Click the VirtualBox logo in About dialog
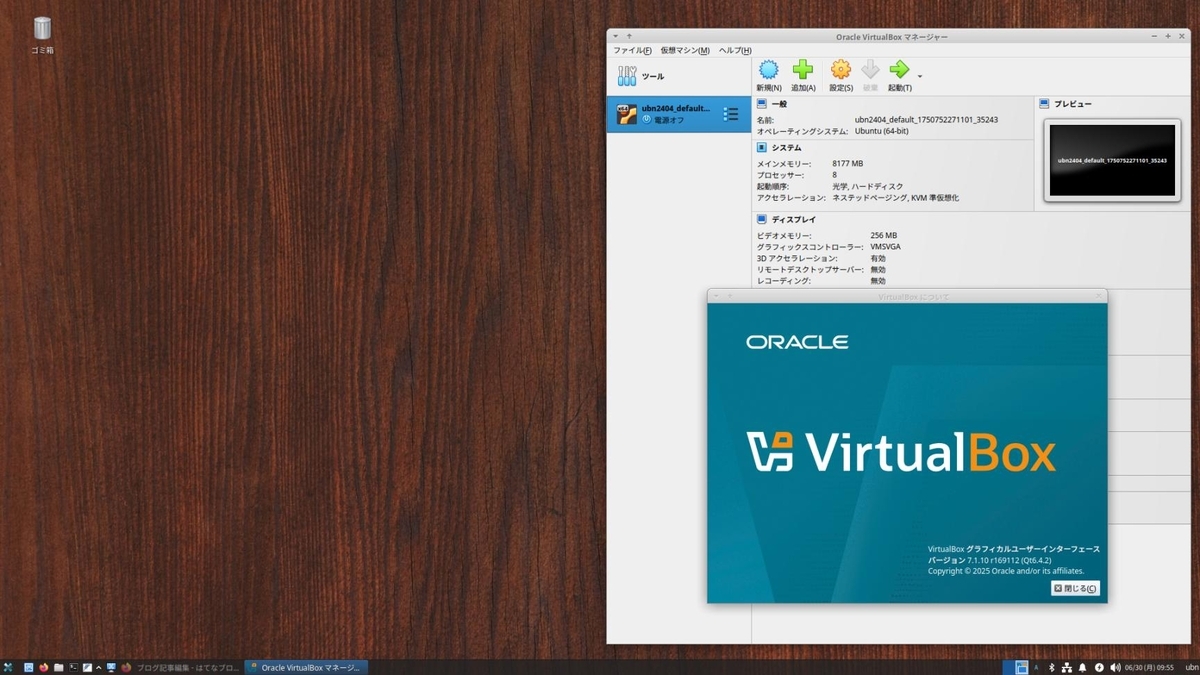The width and height of the screenshot is (1200, 675). (901, 452)
